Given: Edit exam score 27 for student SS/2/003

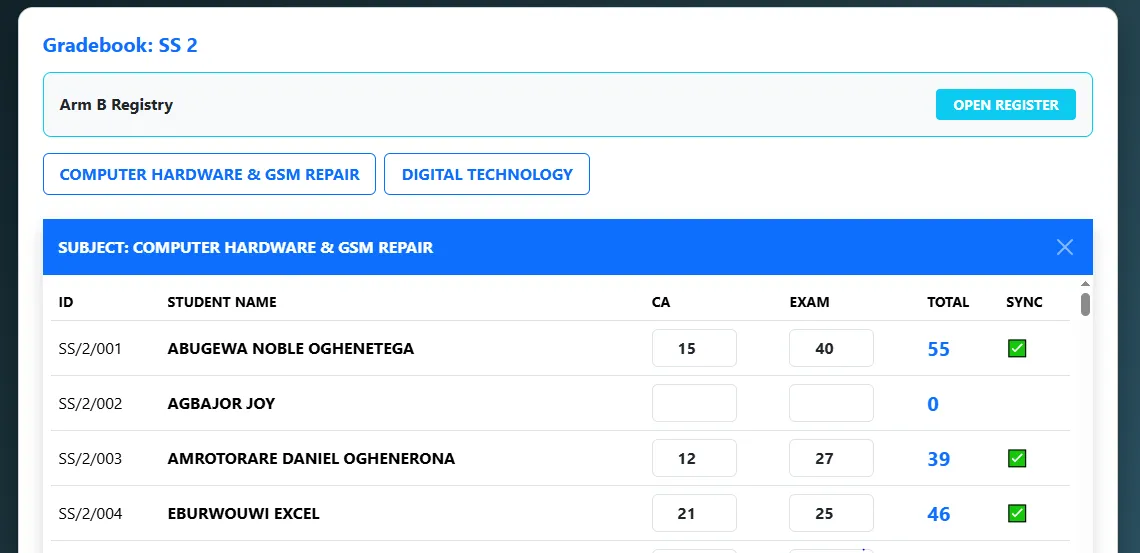Looking at the screenshot, I should [x=831, y=459].
